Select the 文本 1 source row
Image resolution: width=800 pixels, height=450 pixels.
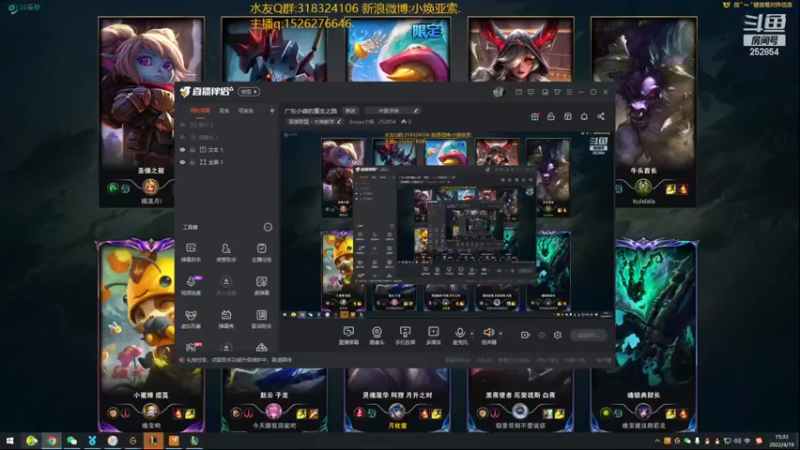[x=227, y=149]
